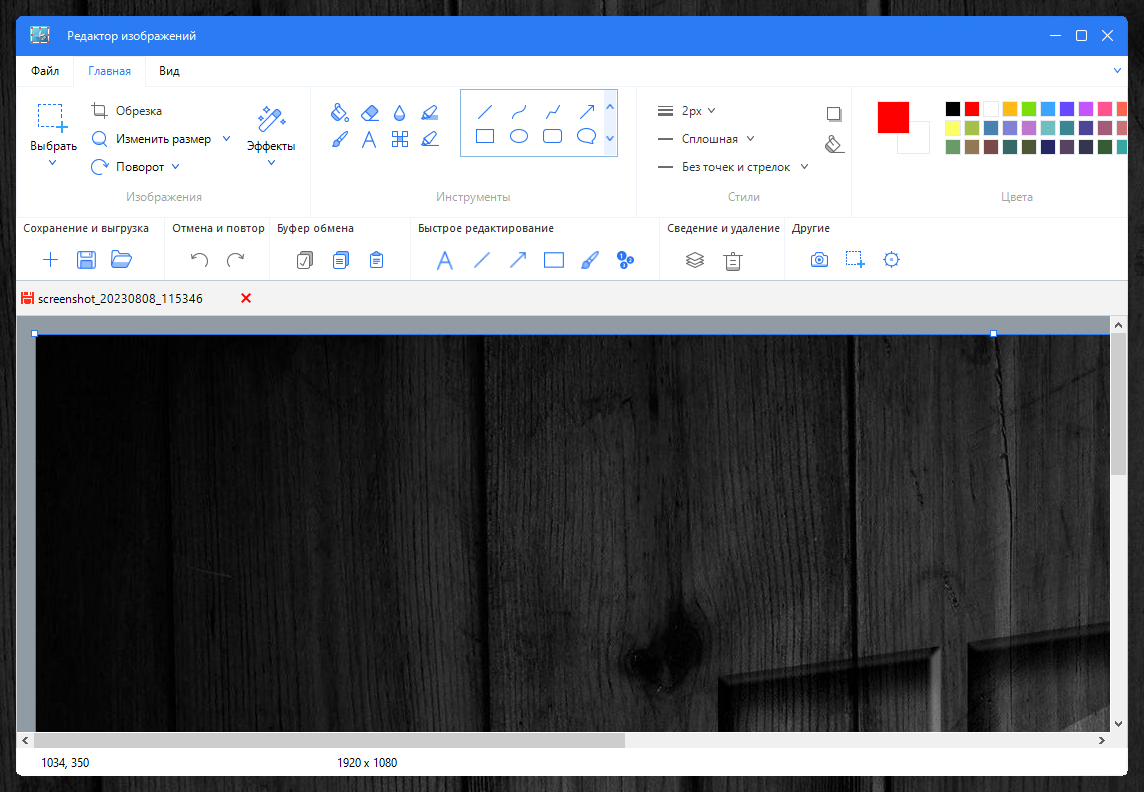This screenshot has width=1144, height=792.
Task: Activate the screenshot_20230808_115346 document tab
Action: click(120, 298)
